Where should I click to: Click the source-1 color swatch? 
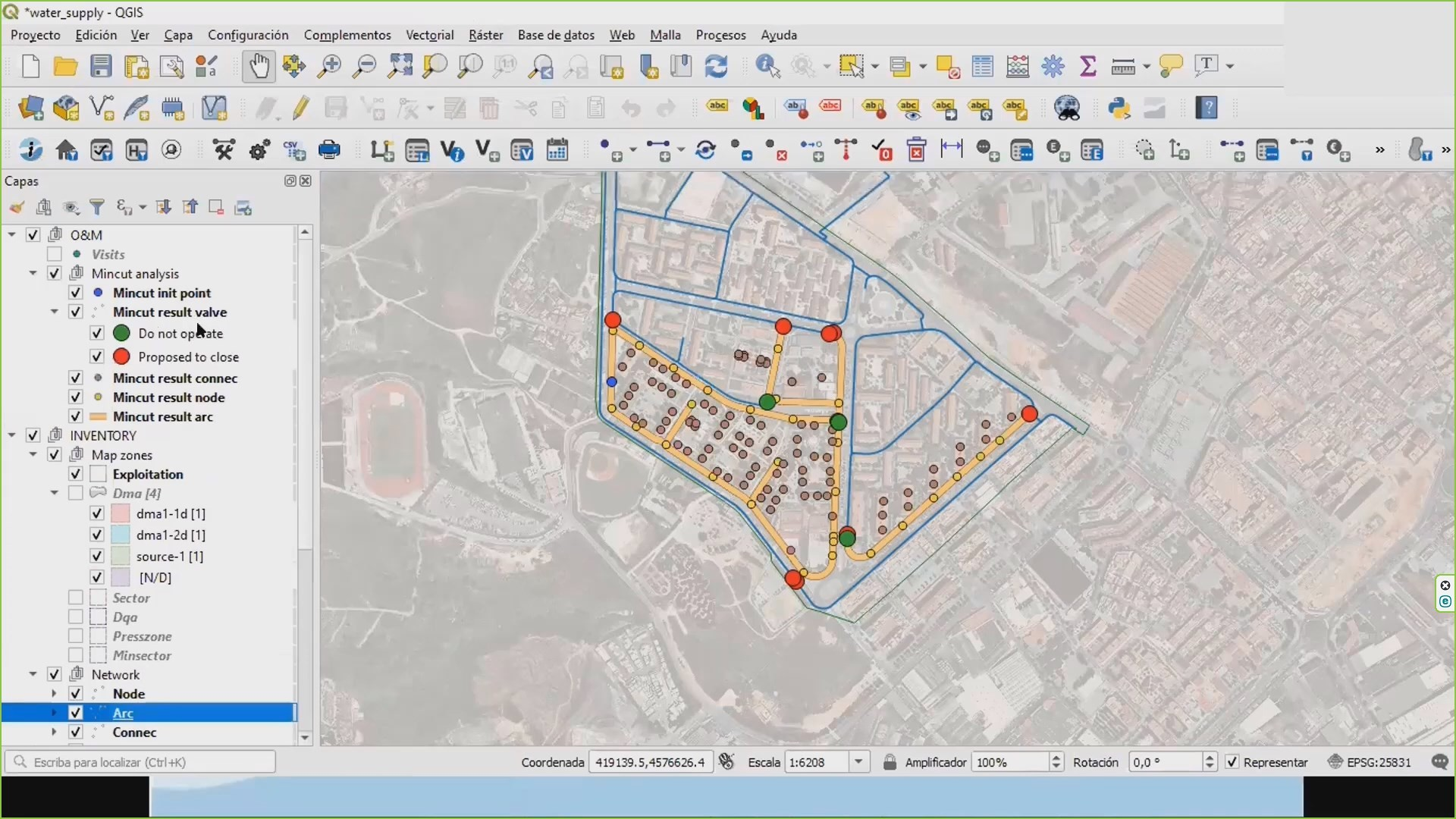pyautogui.click(x=121, y=556)
